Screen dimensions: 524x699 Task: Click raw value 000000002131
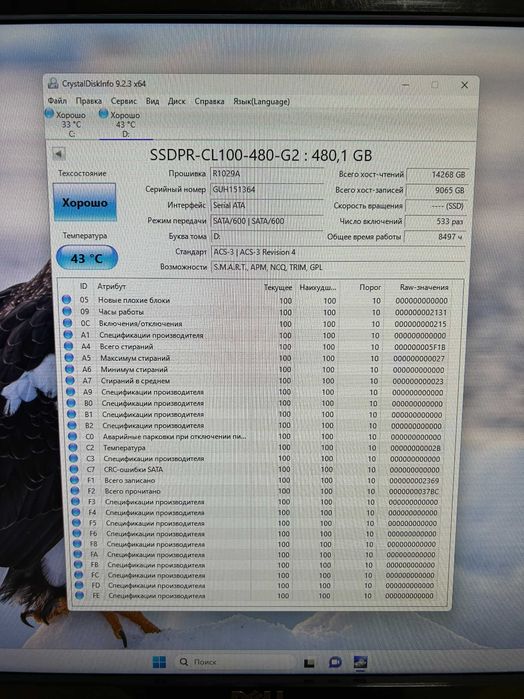tap(421, 312)
